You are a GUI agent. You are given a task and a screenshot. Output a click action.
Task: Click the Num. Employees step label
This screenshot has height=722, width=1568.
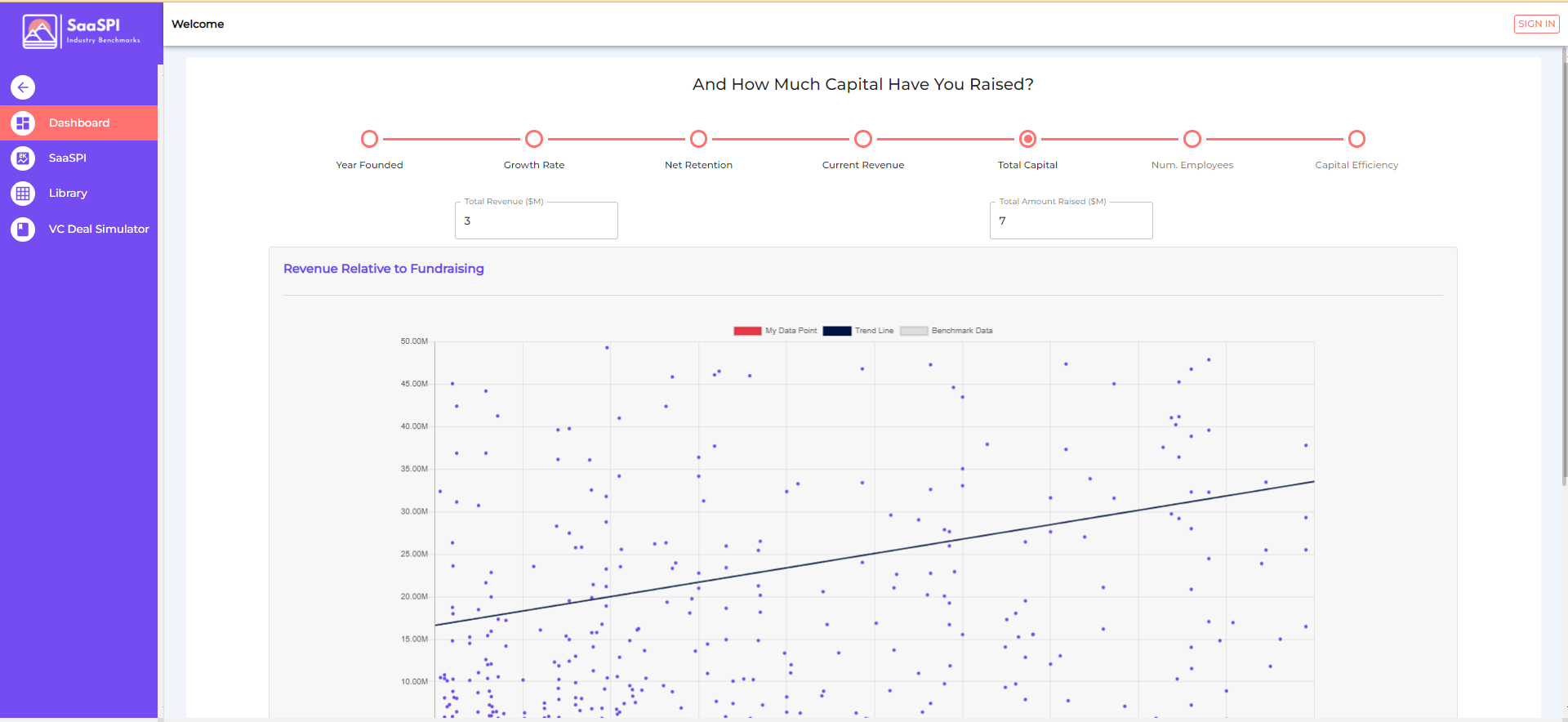[1192, 165]
